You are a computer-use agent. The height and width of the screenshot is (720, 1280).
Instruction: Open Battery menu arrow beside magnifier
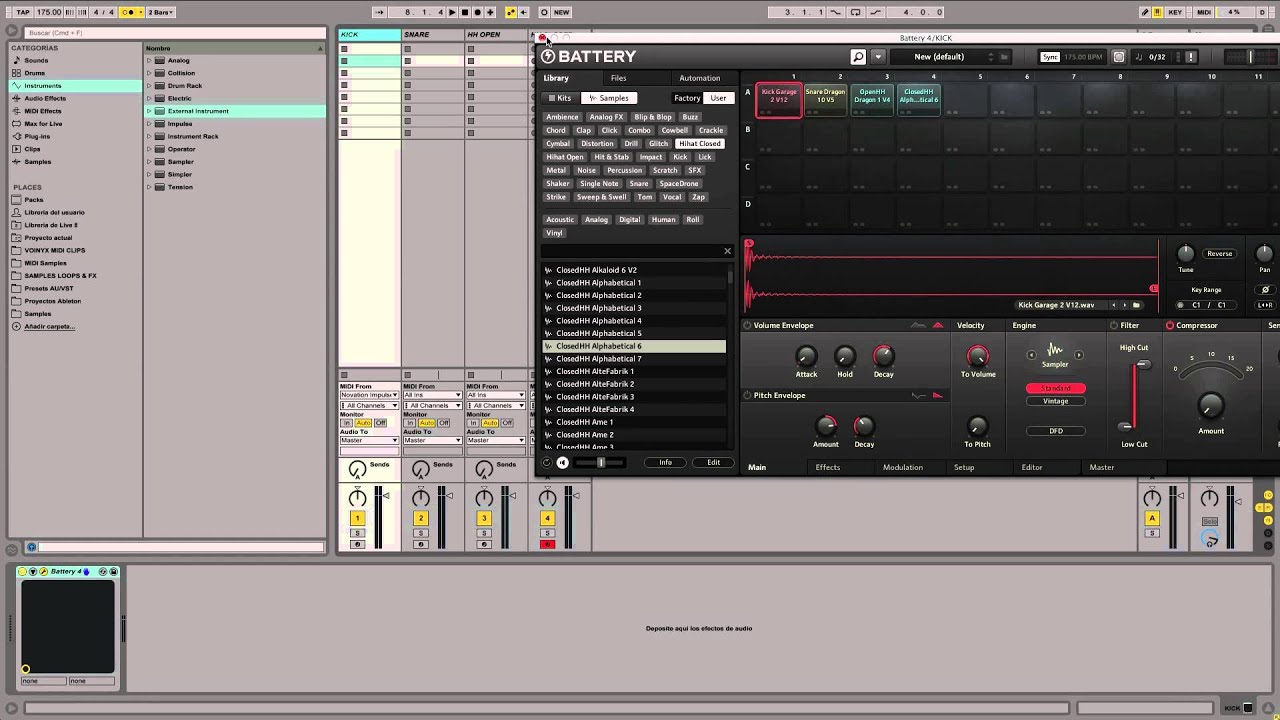pos(878,57)
